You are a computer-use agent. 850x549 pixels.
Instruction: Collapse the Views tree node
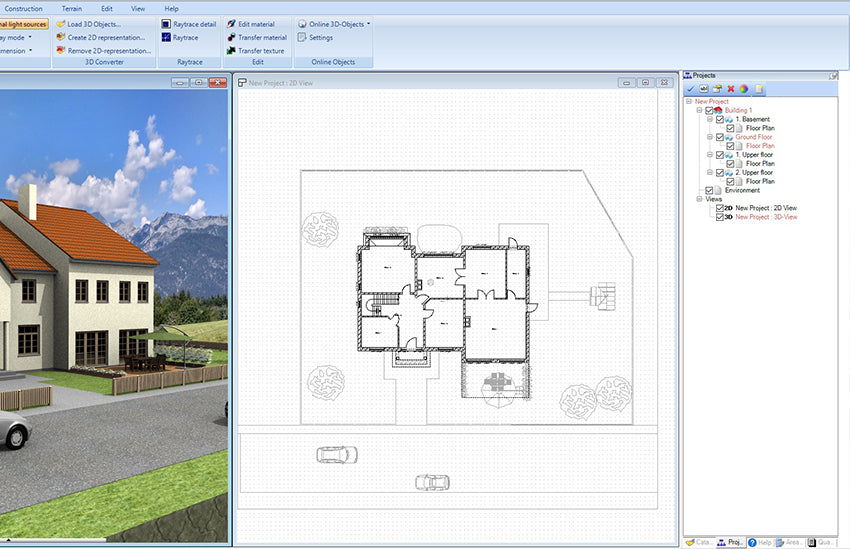(688, 199)
